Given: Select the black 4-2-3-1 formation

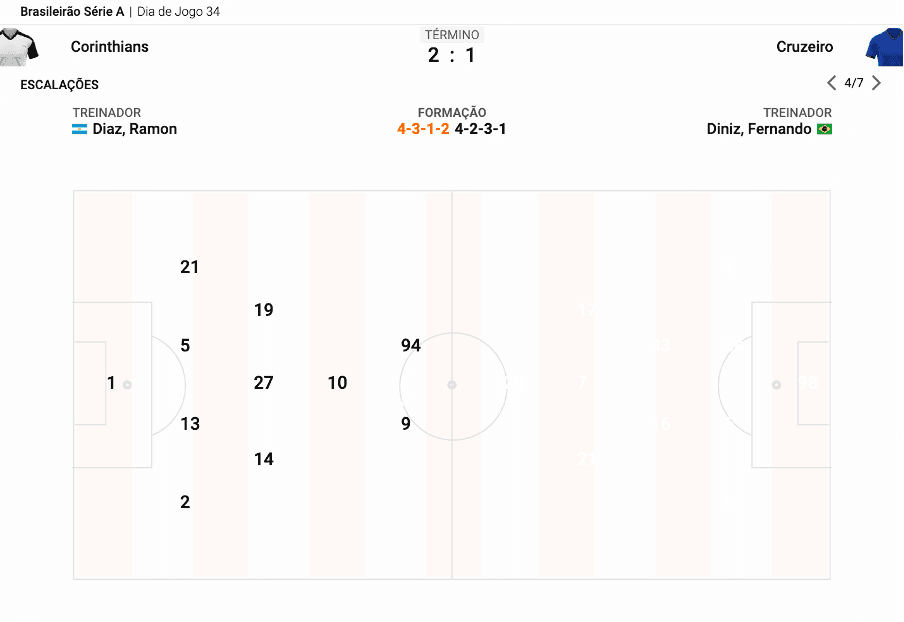Looking at the screenshot, I should click(480, 129).
